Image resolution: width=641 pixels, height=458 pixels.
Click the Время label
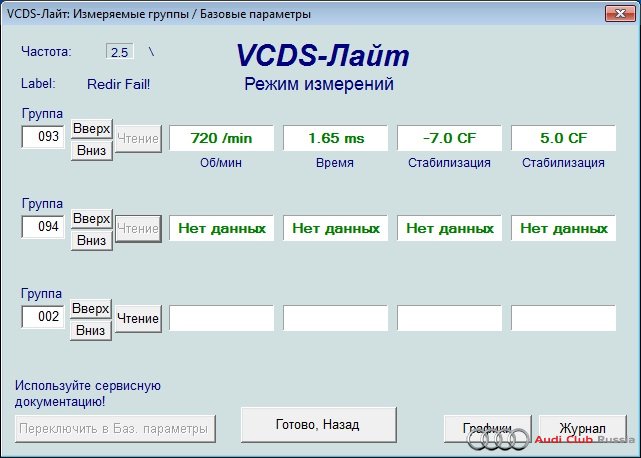point(335,163)
